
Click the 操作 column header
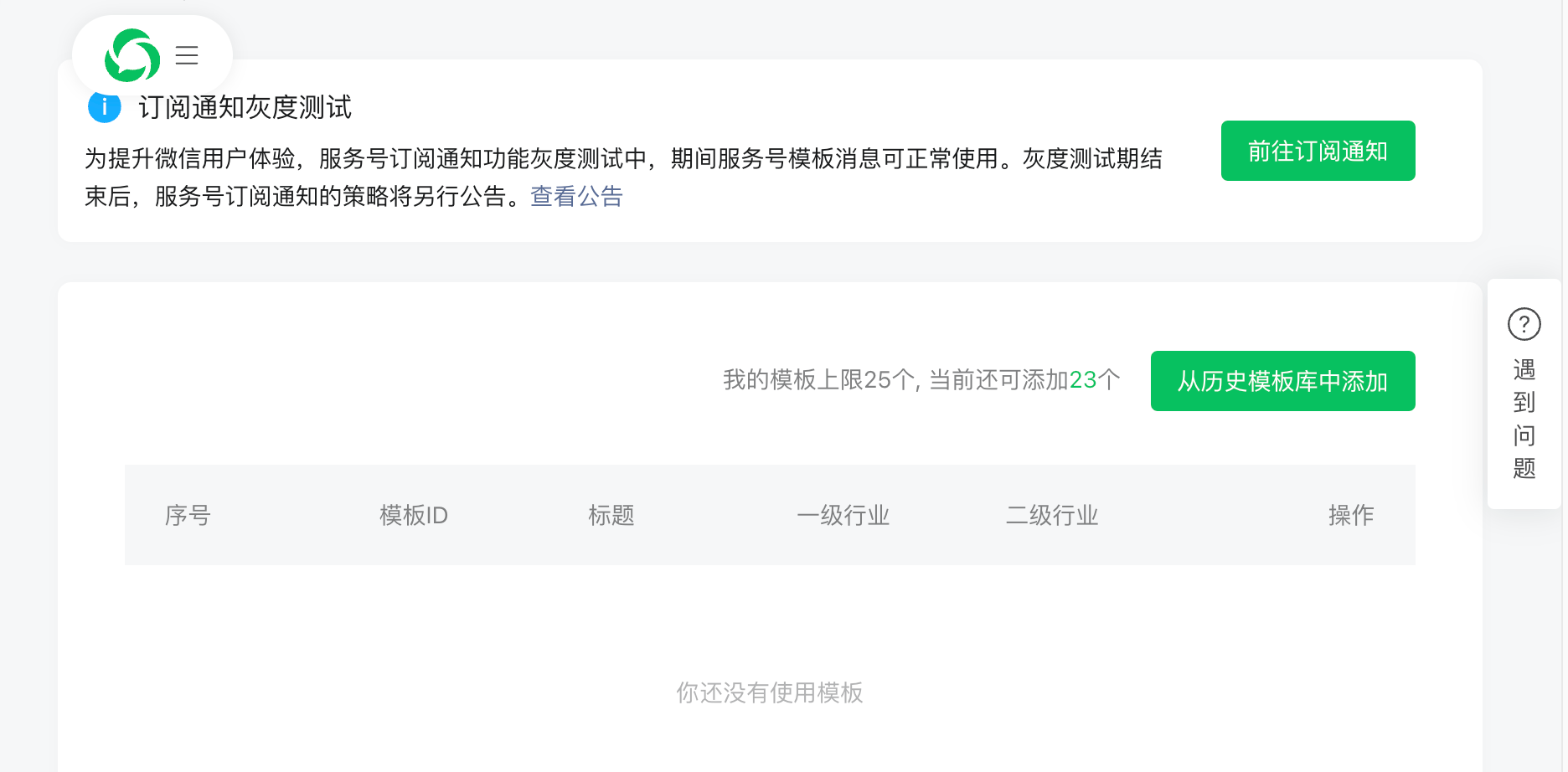(1351, 515)
